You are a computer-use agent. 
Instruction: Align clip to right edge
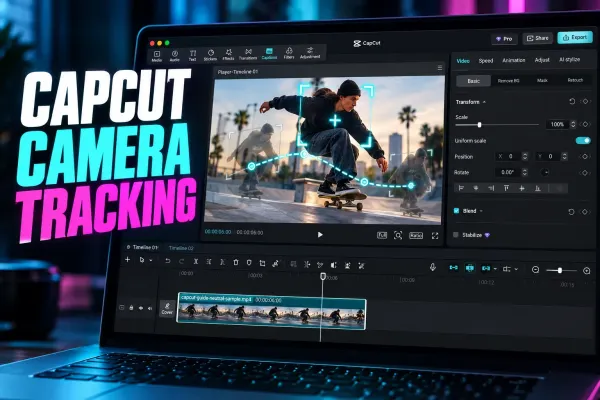(491, 188)
